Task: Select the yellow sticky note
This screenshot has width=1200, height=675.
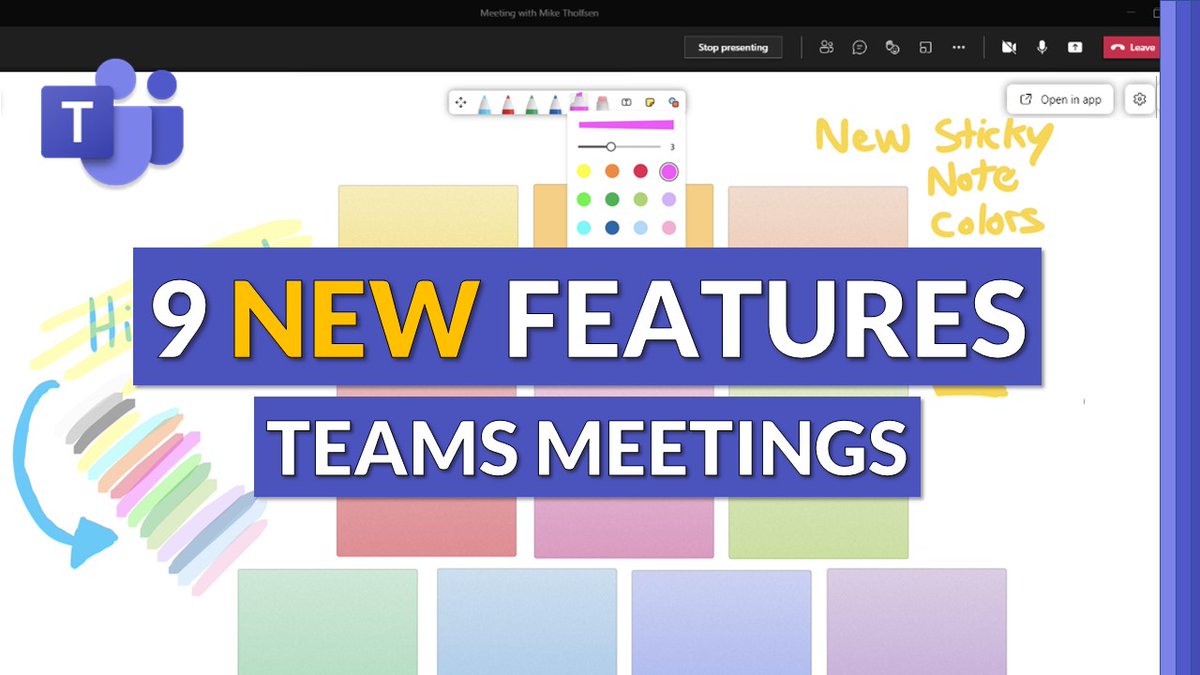Action: pos(428,216)
